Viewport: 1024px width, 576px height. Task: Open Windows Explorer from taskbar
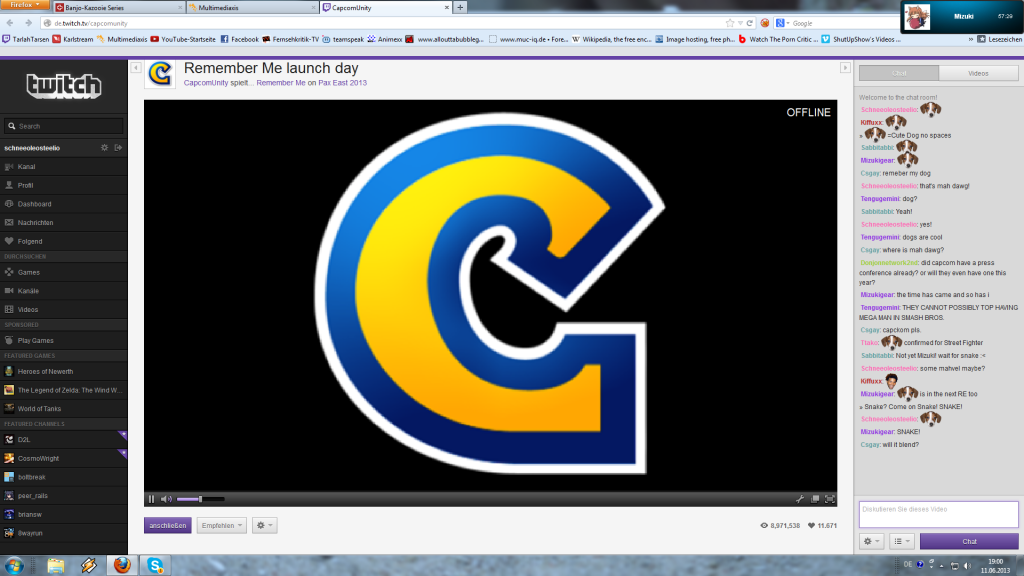56,565
